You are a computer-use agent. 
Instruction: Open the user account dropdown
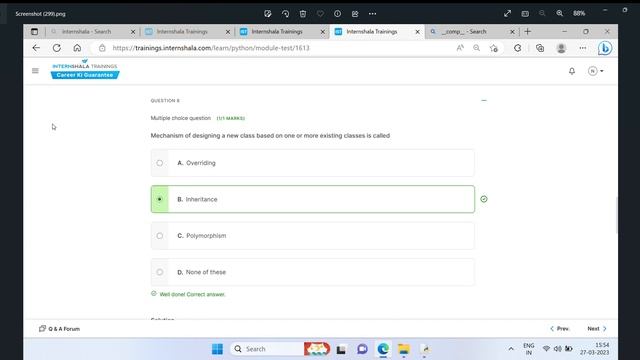pyautogui.click(x=596, y=71)
